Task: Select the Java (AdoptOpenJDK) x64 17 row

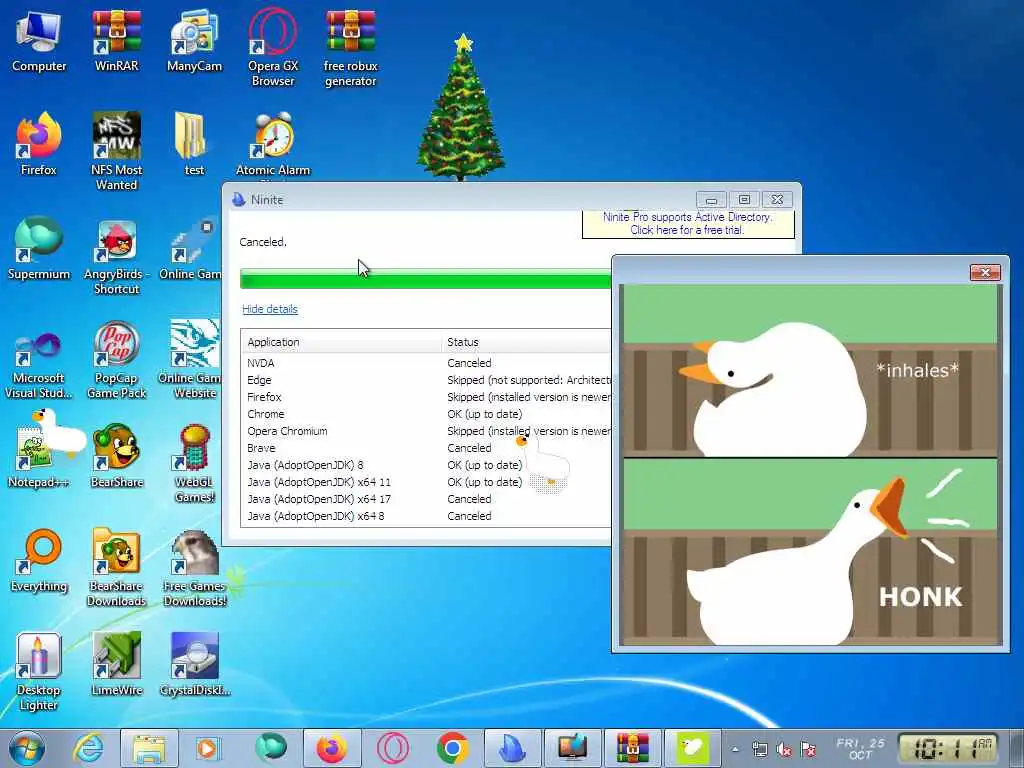Action: [x=426, y=499]
